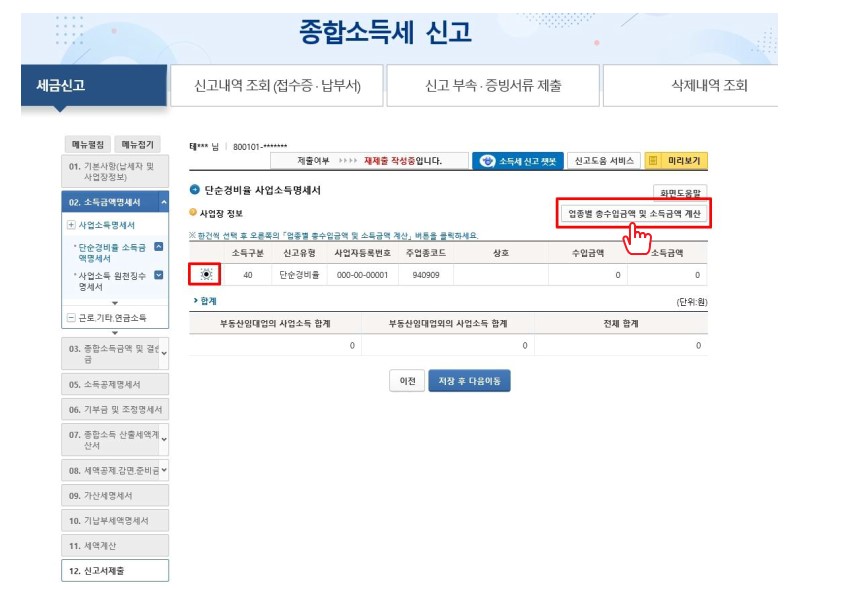Click 부동산임대업외의 사업소득 합계 header
This screenshot has height=590, width=842.
[x=448, y=324]
